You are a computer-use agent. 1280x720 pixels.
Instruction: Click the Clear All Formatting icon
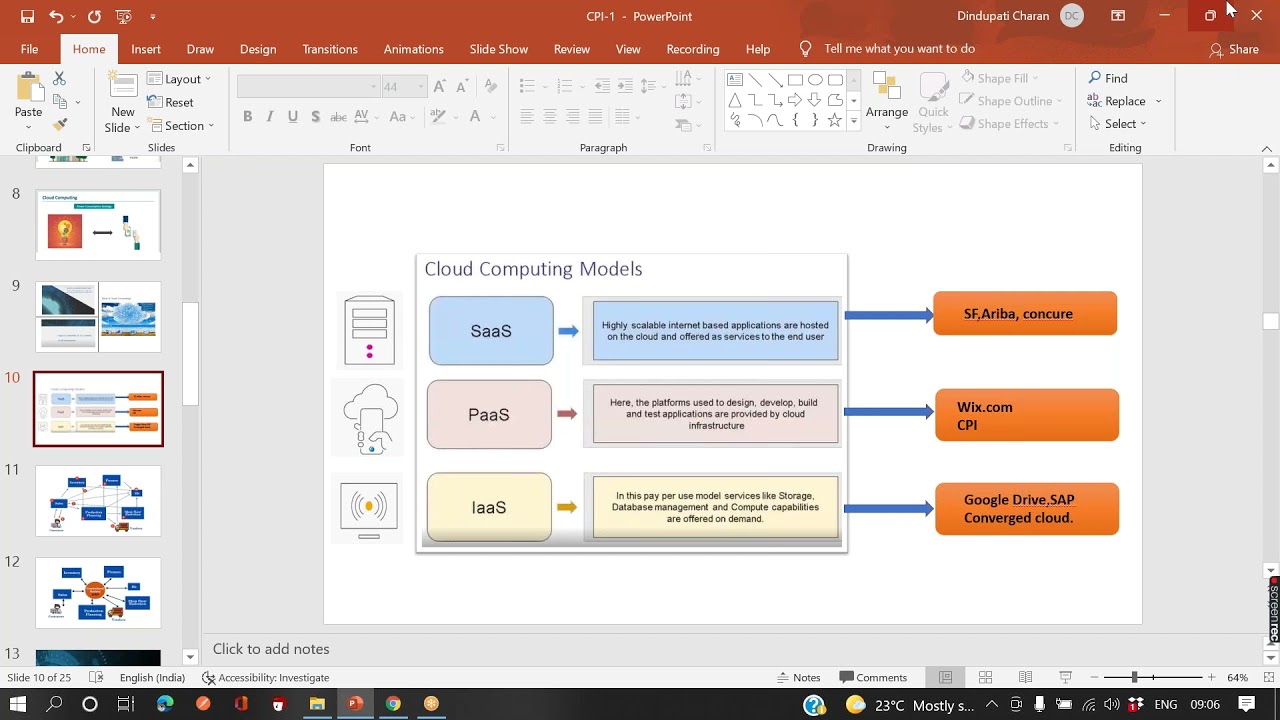tap(490, 87)
